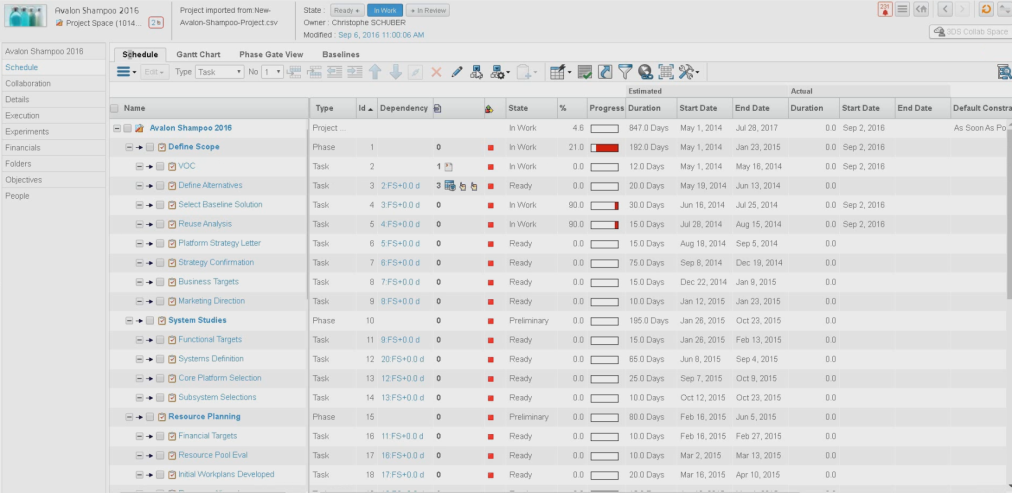Check the Define Scope row checkbox
The width and height of the screenshot is (1012, 493).
(150, 147)
